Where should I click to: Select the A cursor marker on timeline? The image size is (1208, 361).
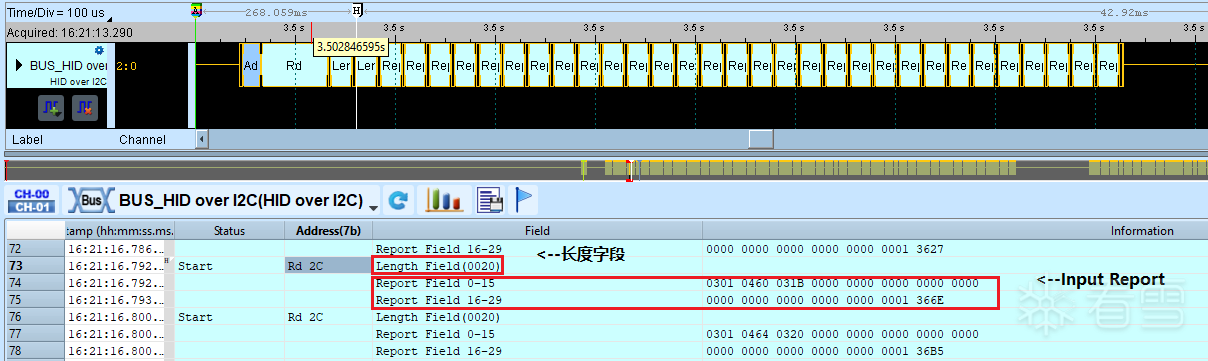click(x=196, y=9)
